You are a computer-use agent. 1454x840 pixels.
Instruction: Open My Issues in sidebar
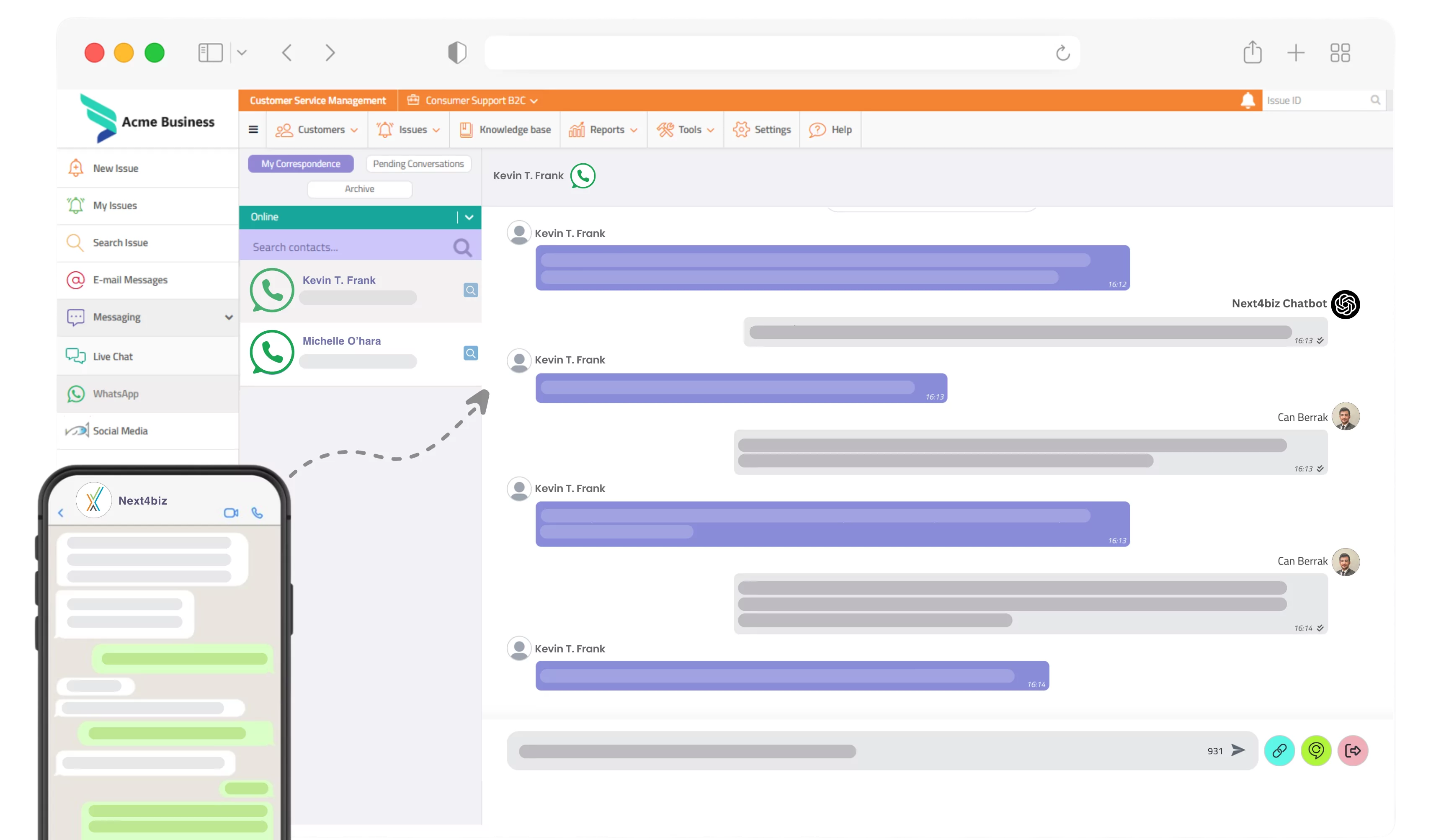click(148, 205)
